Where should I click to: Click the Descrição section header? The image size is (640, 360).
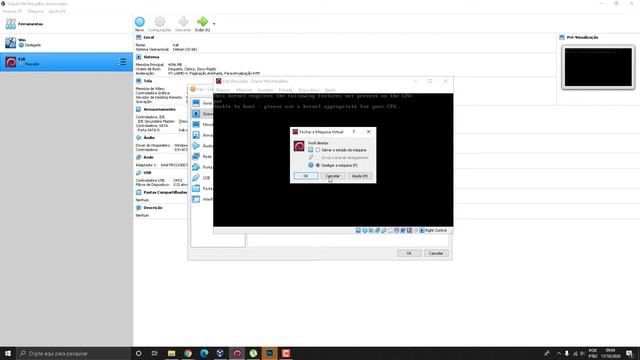[x=153, y=208]
